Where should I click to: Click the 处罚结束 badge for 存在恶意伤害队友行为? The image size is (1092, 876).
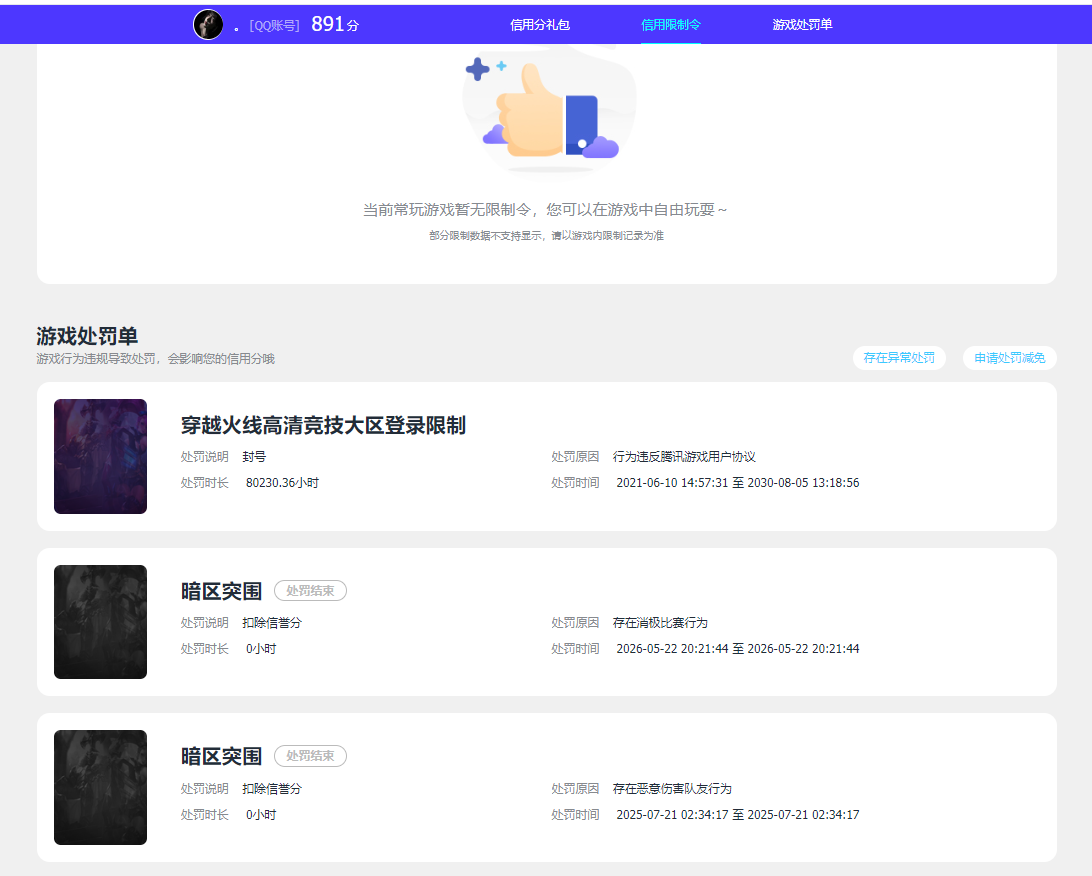click(311, 756)
